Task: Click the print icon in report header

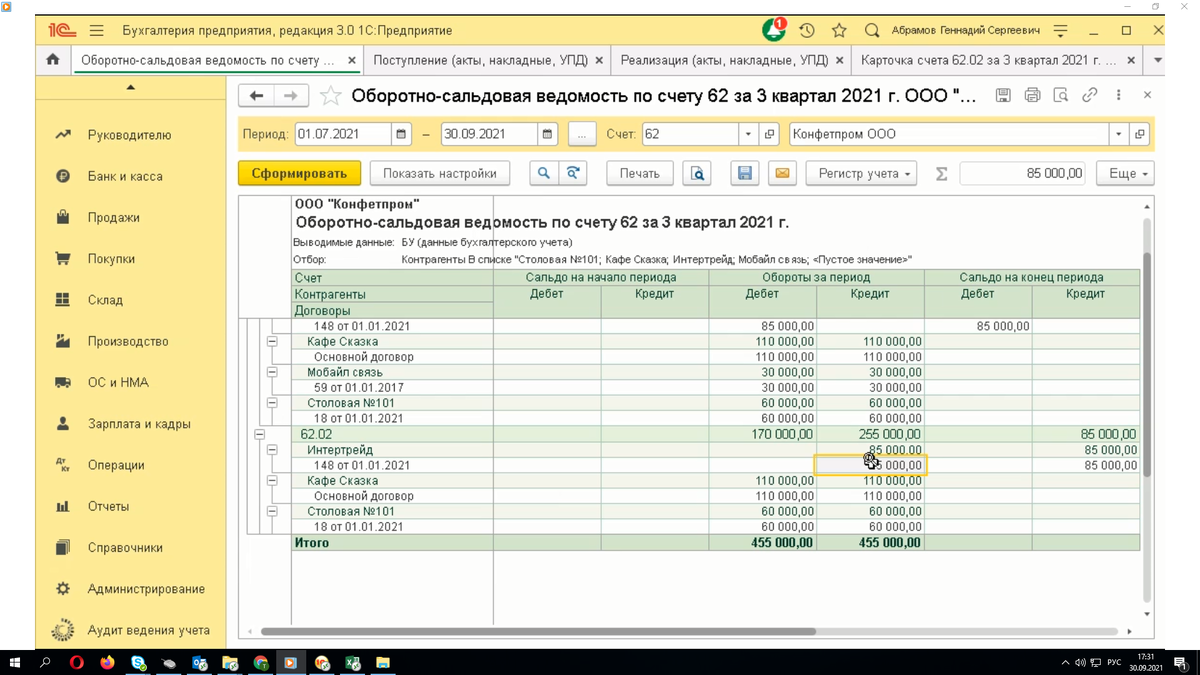Action: pyautogui.click(x=1032, y=95)
